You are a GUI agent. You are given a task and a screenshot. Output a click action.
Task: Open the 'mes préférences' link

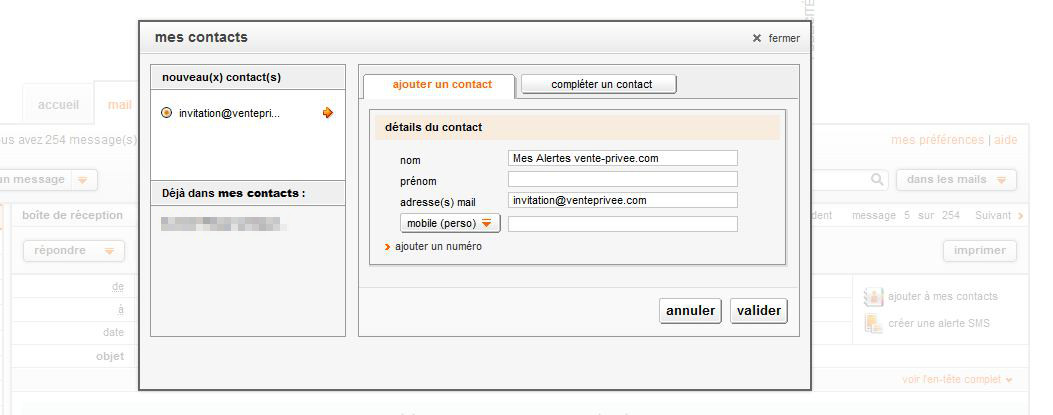(x=937, y=140)
